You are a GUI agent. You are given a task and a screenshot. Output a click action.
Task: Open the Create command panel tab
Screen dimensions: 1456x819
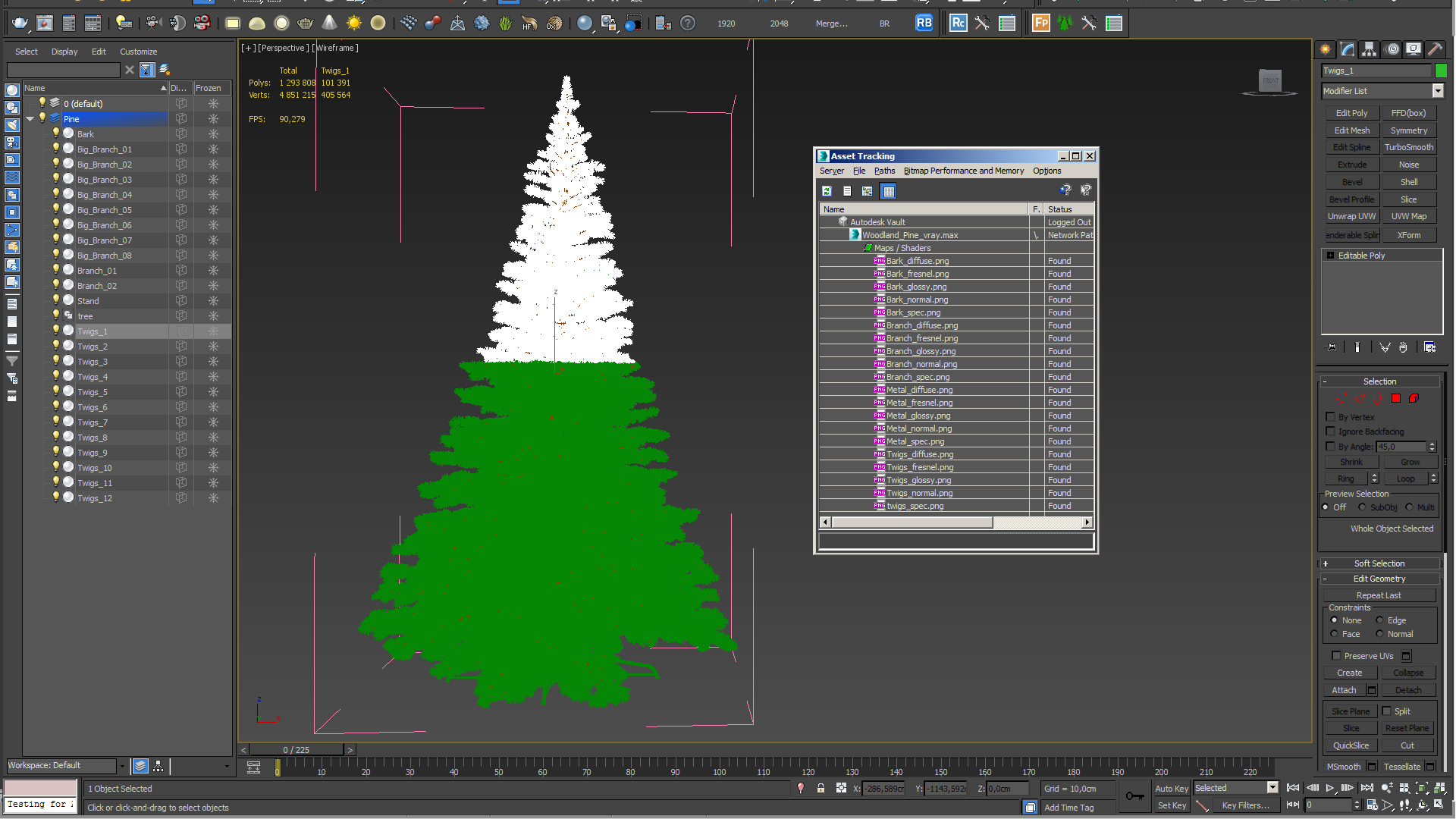[1326, 49]
